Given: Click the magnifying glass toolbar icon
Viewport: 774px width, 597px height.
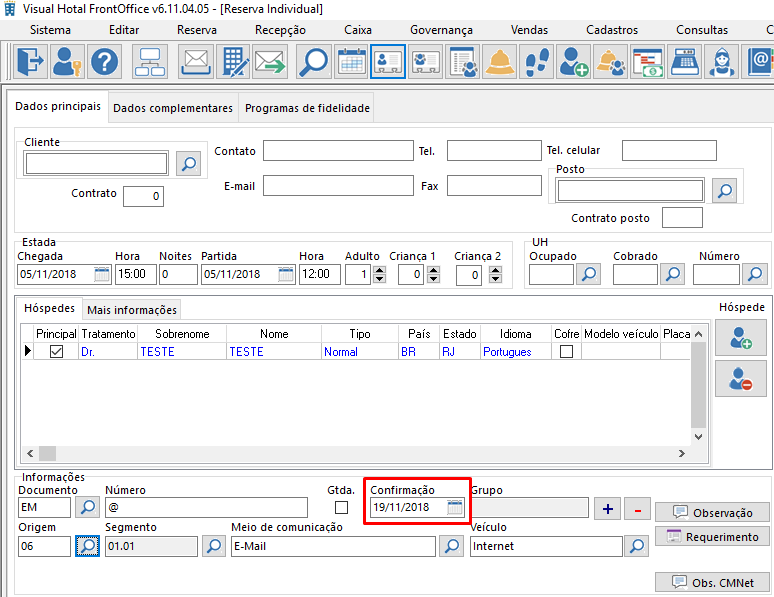Looking at the screenshot, I should 314,62.
